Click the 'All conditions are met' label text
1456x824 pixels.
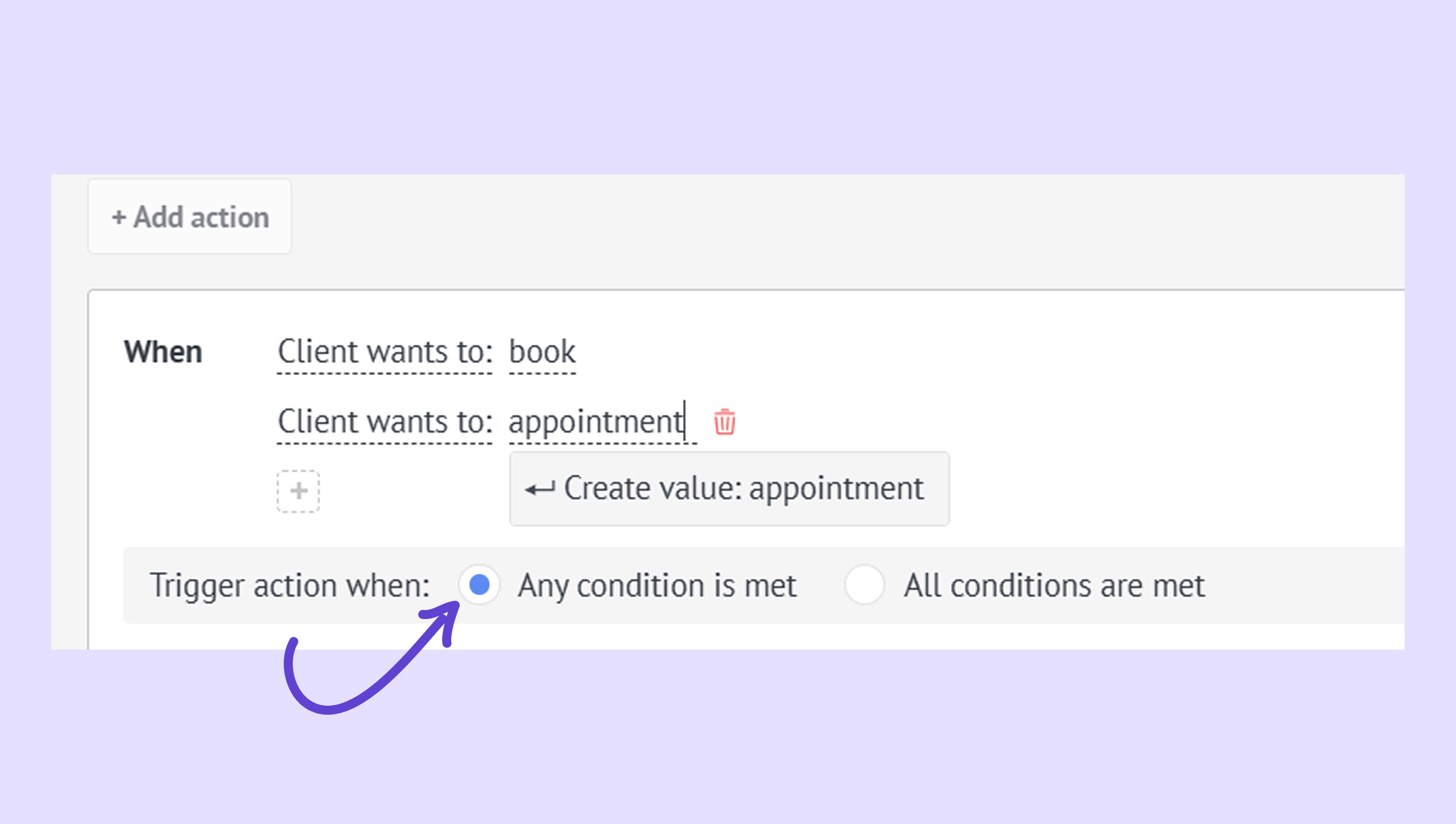tap(1054, 585)
